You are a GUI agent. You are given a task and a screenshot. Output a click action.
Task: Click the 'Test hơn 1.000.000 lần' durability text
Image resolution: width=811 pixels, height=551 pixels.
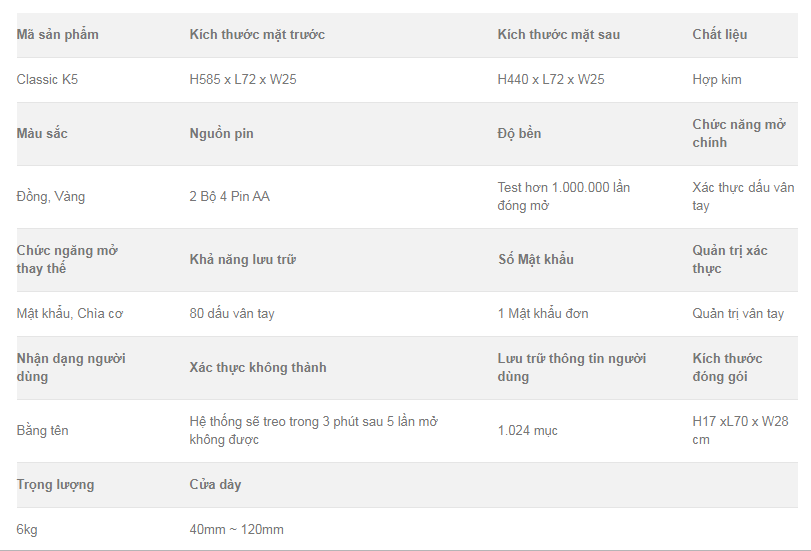click(x=563, y=187)
